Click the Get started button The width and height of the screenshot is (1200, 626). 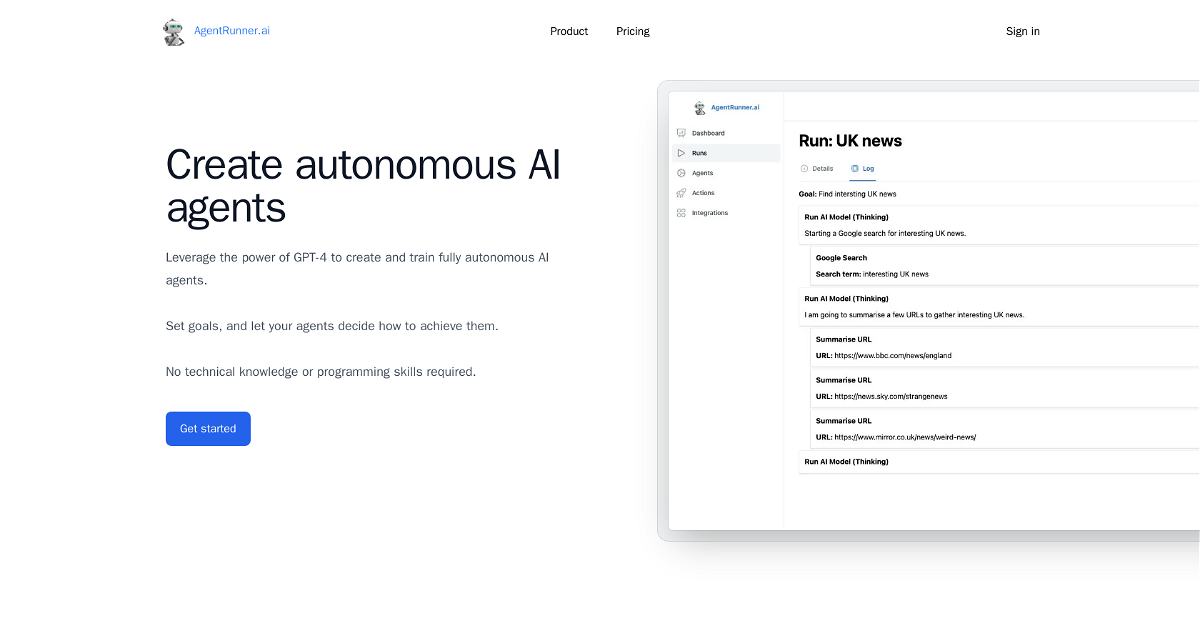coord(208,429)
